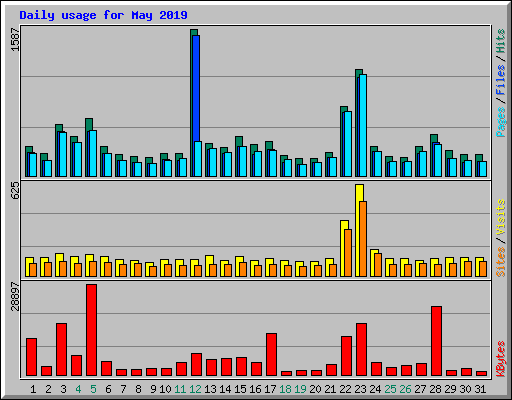The height and width of the screenshot is (400, 512).
Task: Select day label 8 on the axis
Action: pyautogui.click(x=138, y=389)
